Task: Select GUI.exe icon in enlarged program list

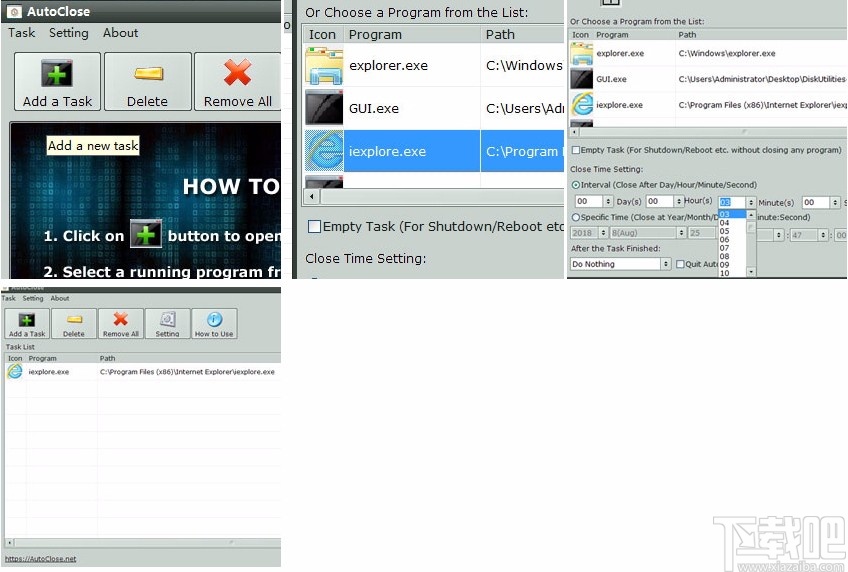Action: pyautogui.click(x=323, y=108)
